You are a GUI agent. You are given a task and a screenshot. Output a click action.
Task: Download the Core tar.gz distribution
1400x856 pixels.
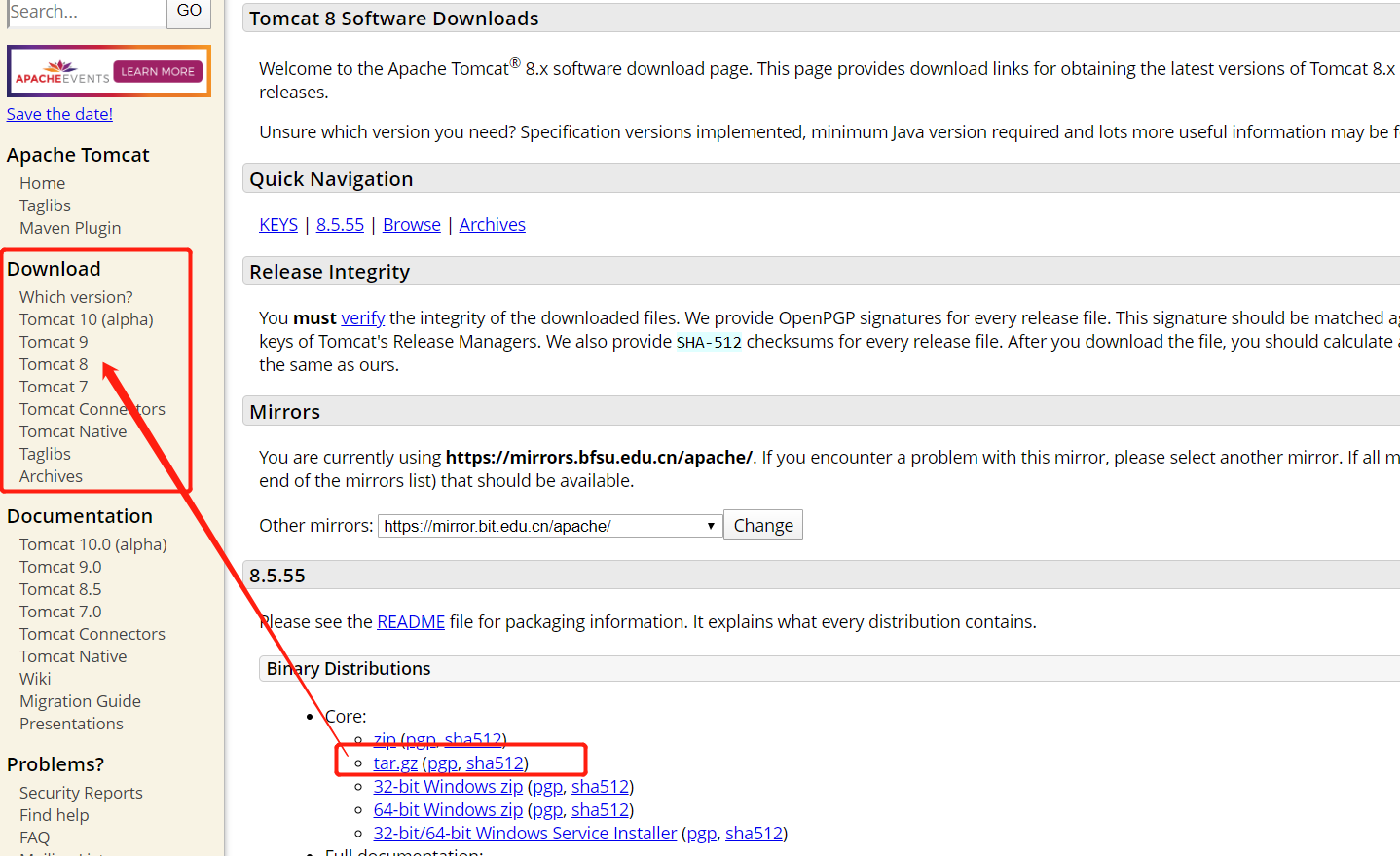(395, 763)
